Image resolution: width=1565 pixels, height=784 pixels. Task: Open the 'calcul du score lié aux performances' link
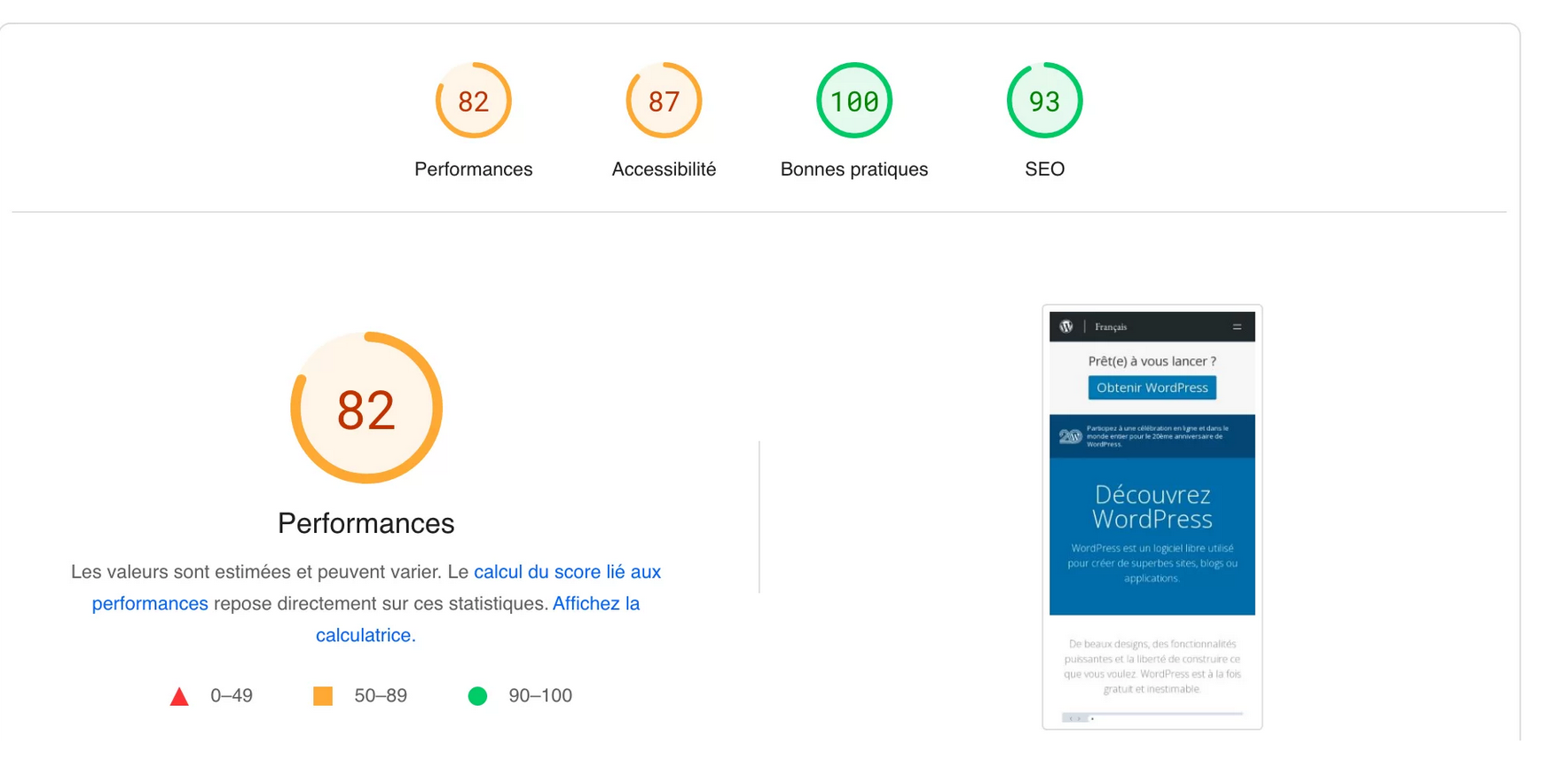point(567,572)
